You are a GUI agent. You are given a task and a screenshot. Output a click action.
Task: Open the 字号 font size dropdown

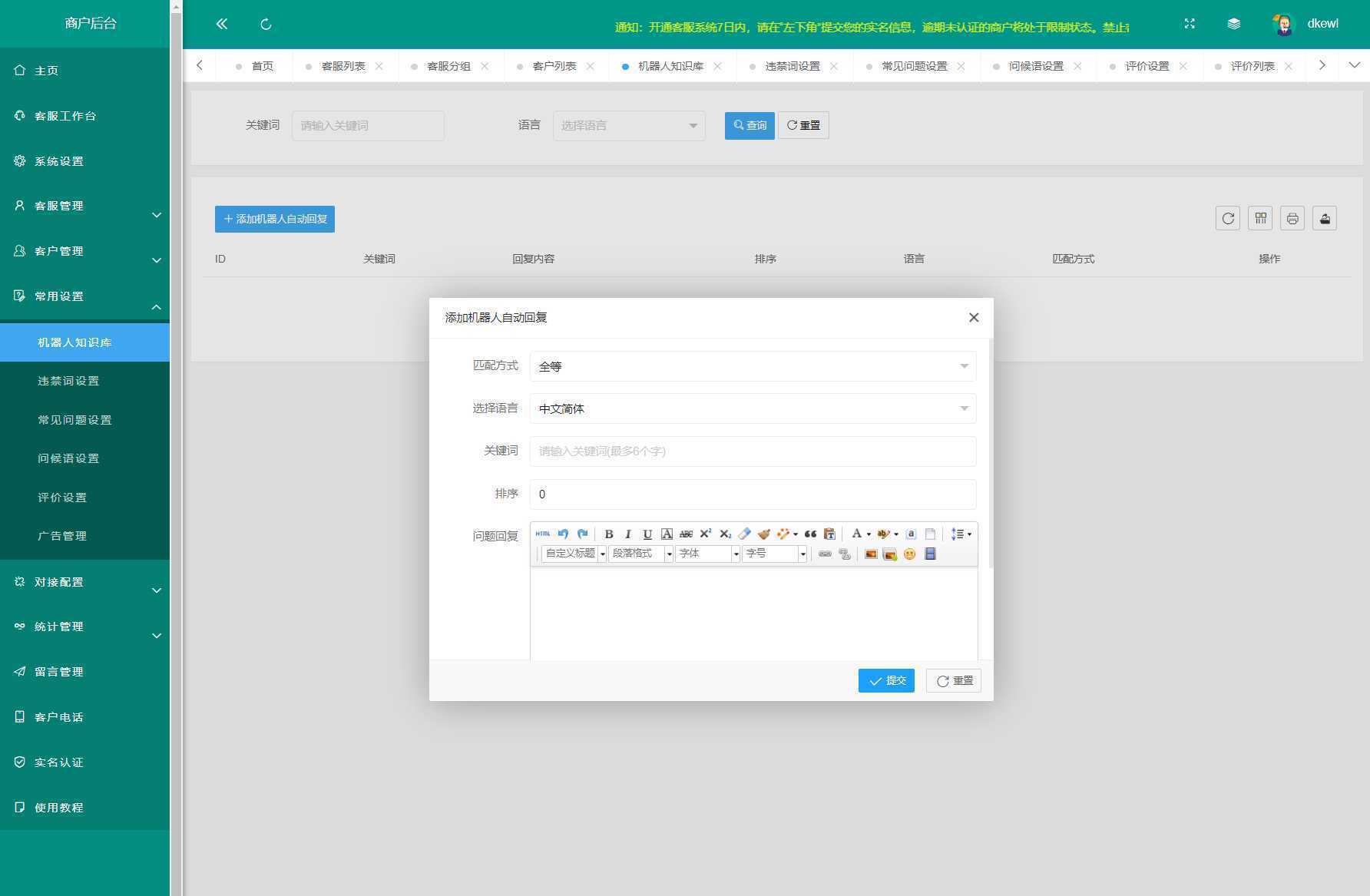(774, 554)
